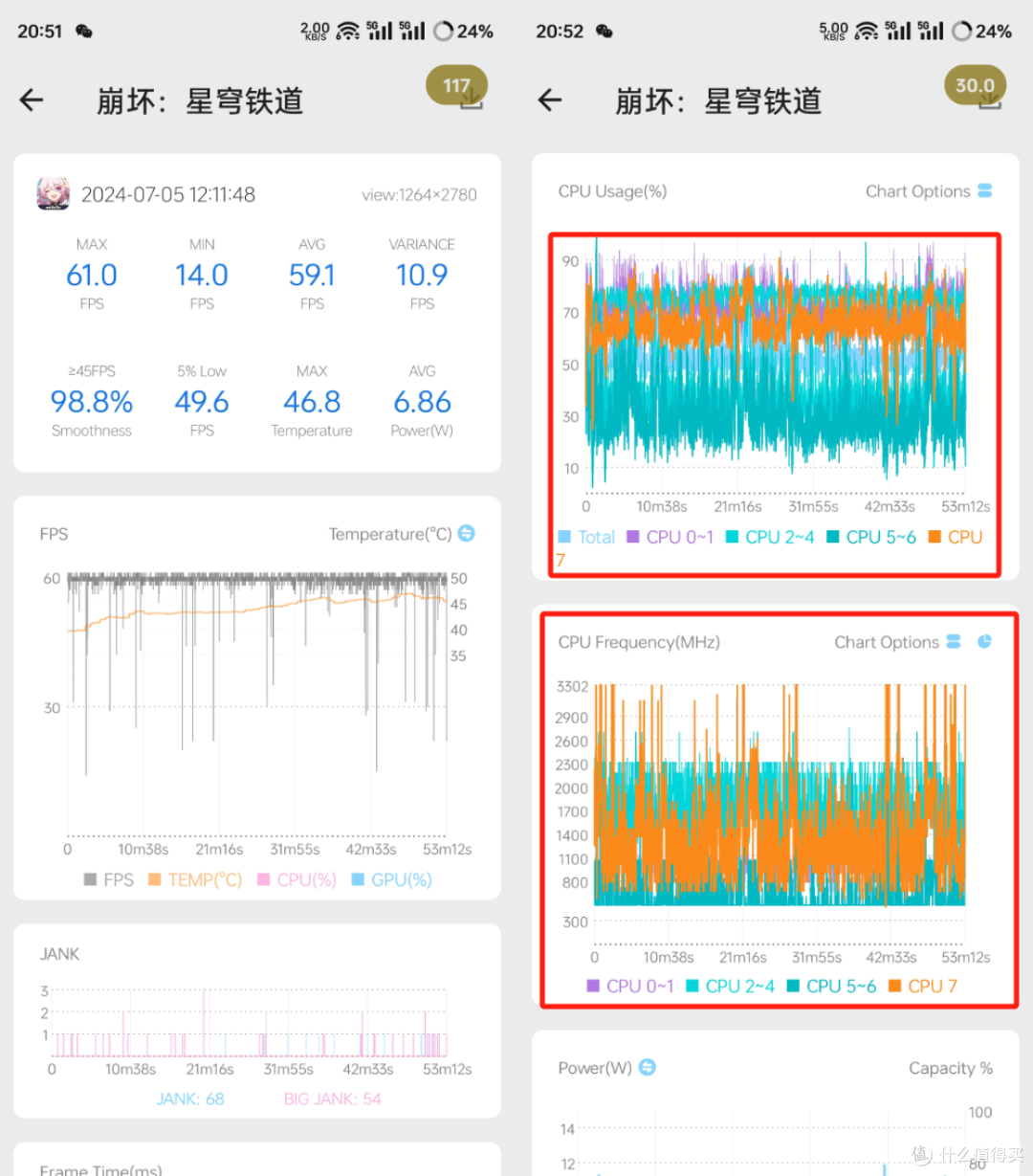The width and height of the screenshot is (1033, 1176).
Task: Tap the MIN 14.0 FPS value
Action: (202, 276)
